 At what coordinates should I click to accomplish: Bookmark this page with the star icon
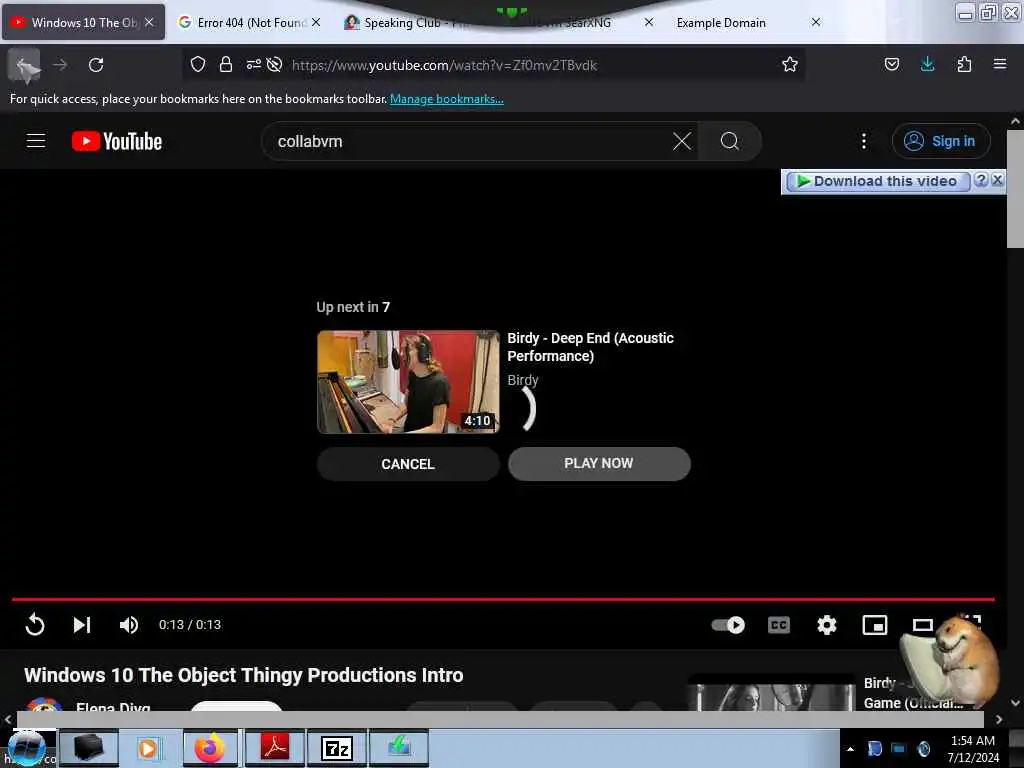pos(790,64)
